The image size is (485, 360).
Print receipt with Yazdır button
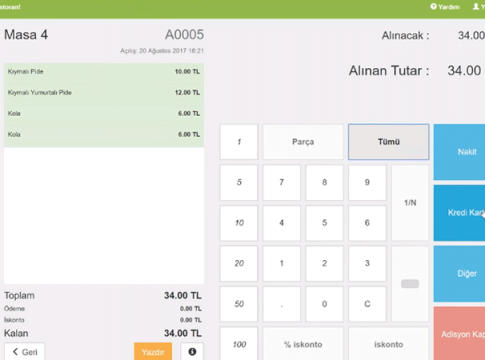153,352
